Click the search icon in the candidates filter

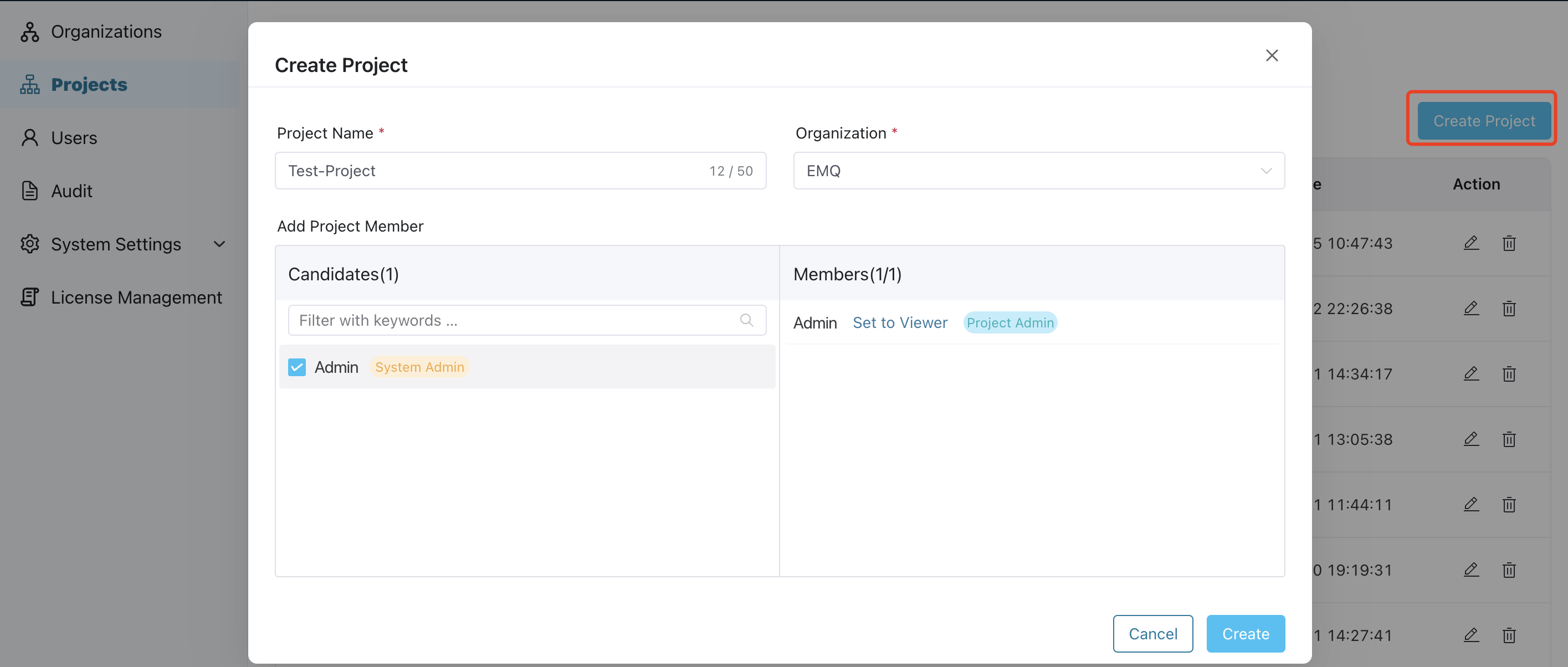(746, 320)
